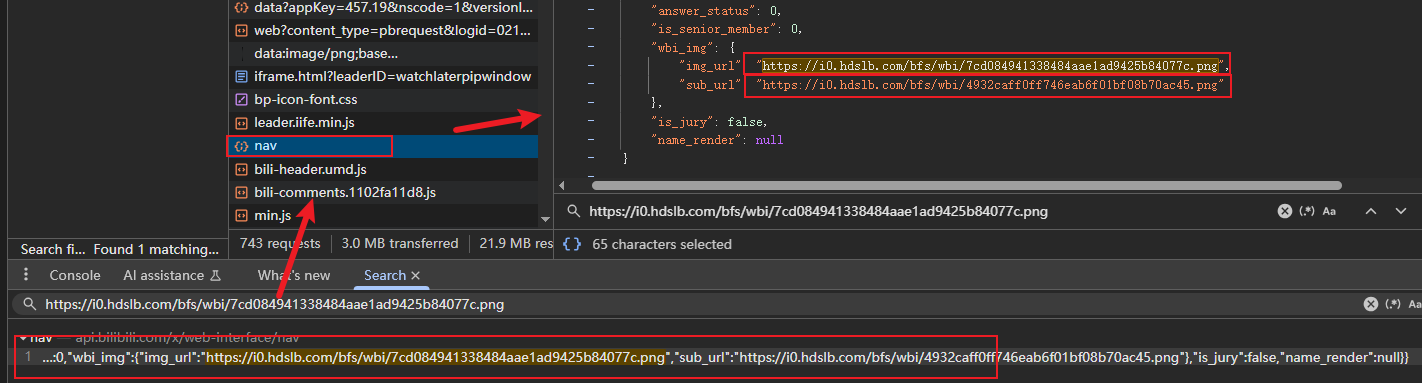The height and width of the screenshot is (383, 1422).
Task: Click the Found 1 matching status text
Action: coord(157,249)
